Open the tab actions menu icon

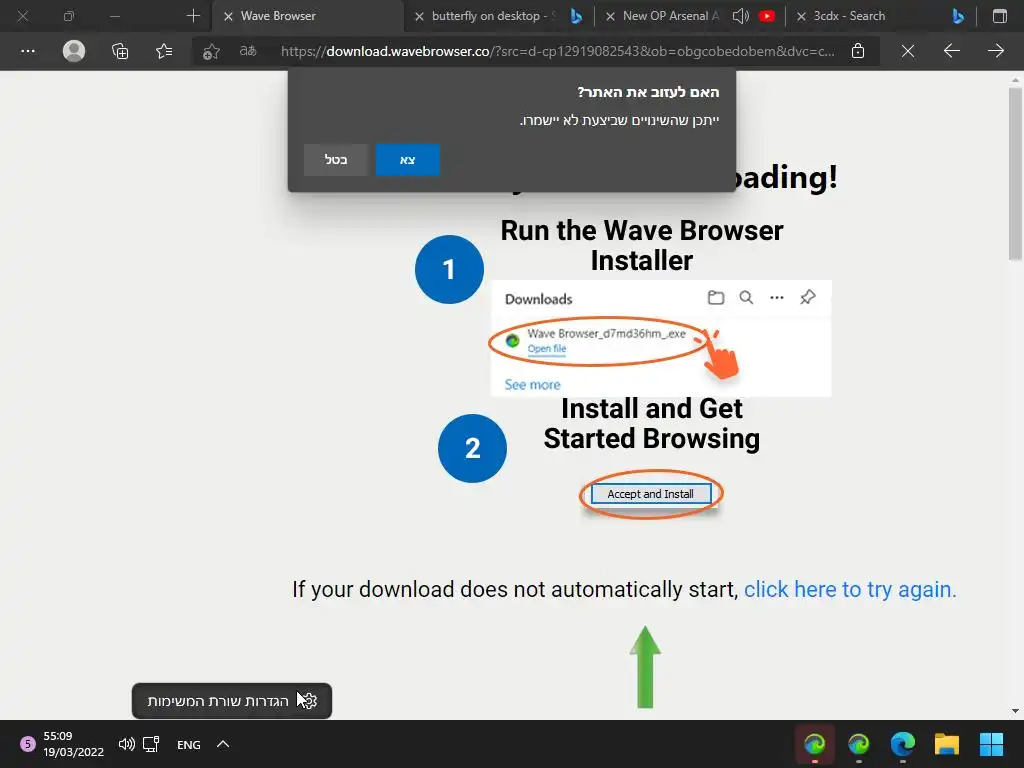tap(1000, 16)
